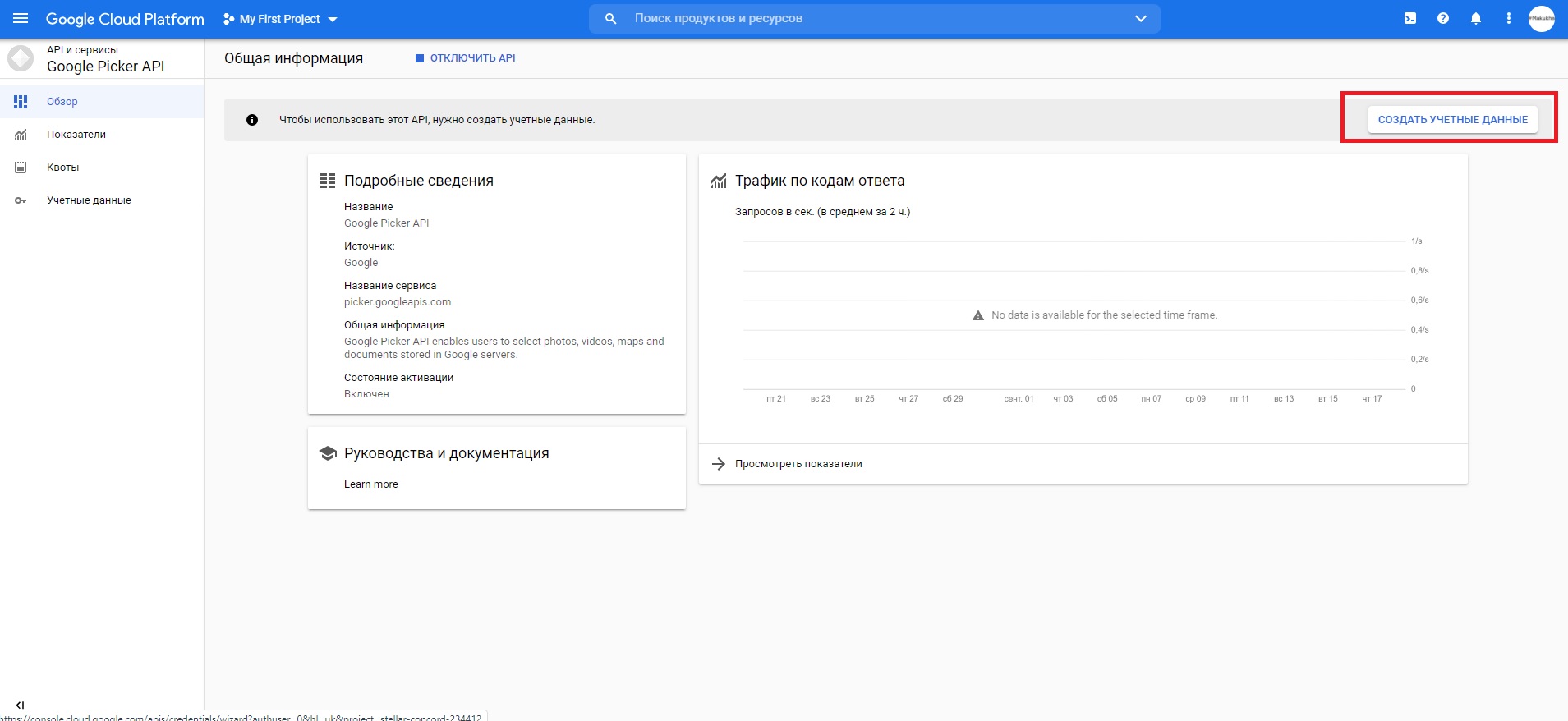
Task: Click the Google Picker API name value
Action: pyautogui.click(x=386, y=223)
